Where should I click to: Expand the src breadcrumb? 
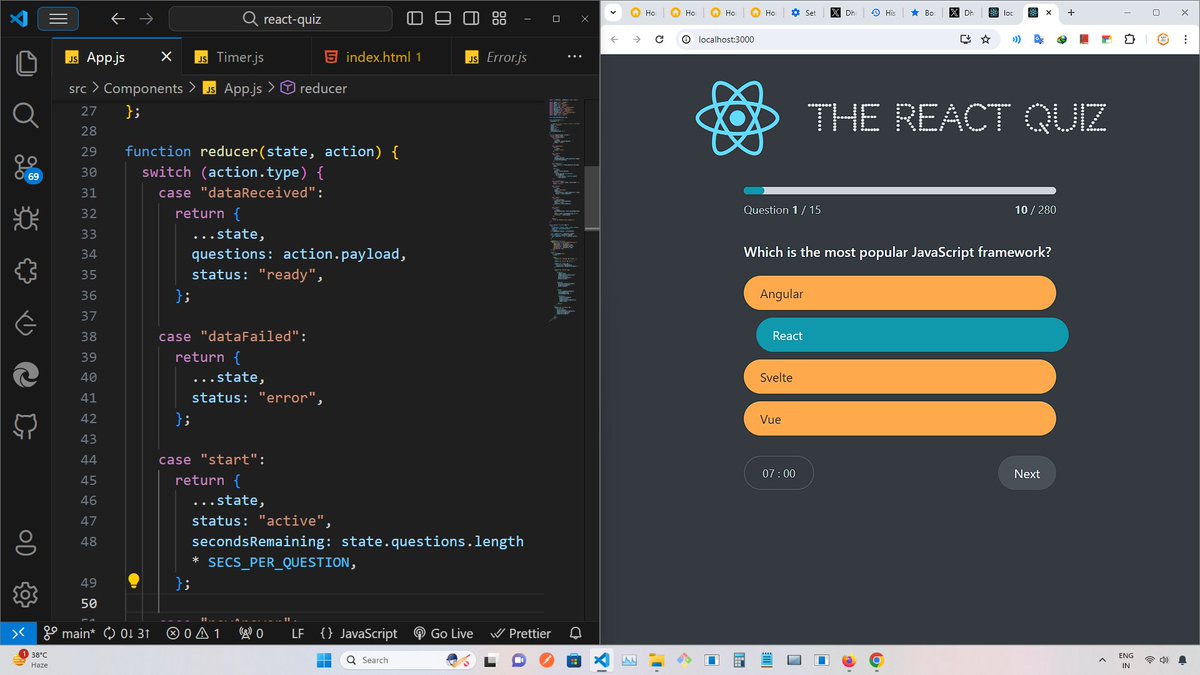tap(77, 88)
